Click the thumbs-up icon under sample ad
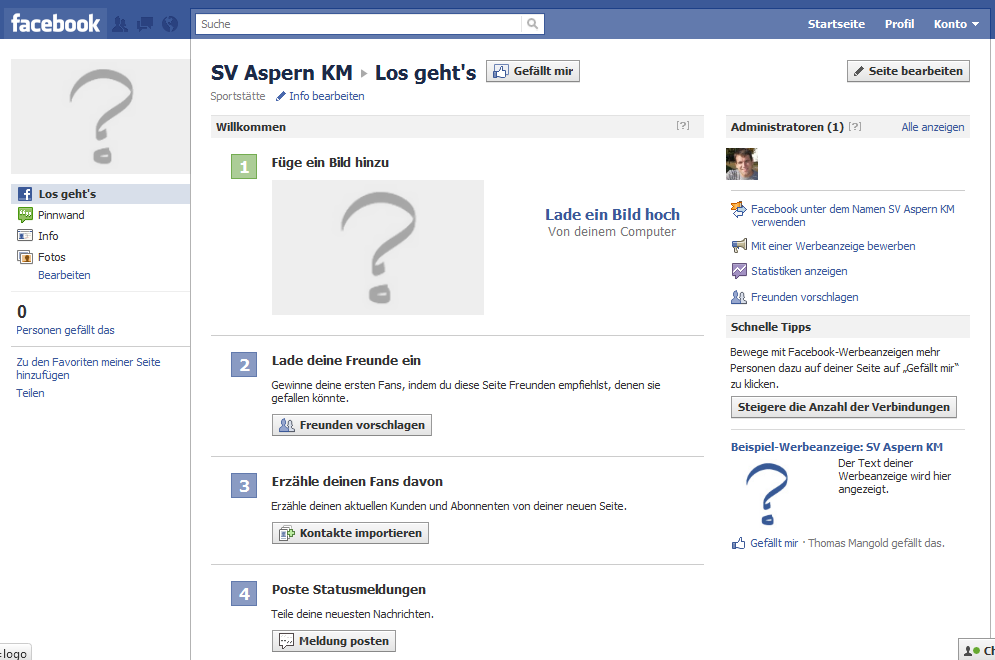995x660 pixels. (x=739, y=543)
